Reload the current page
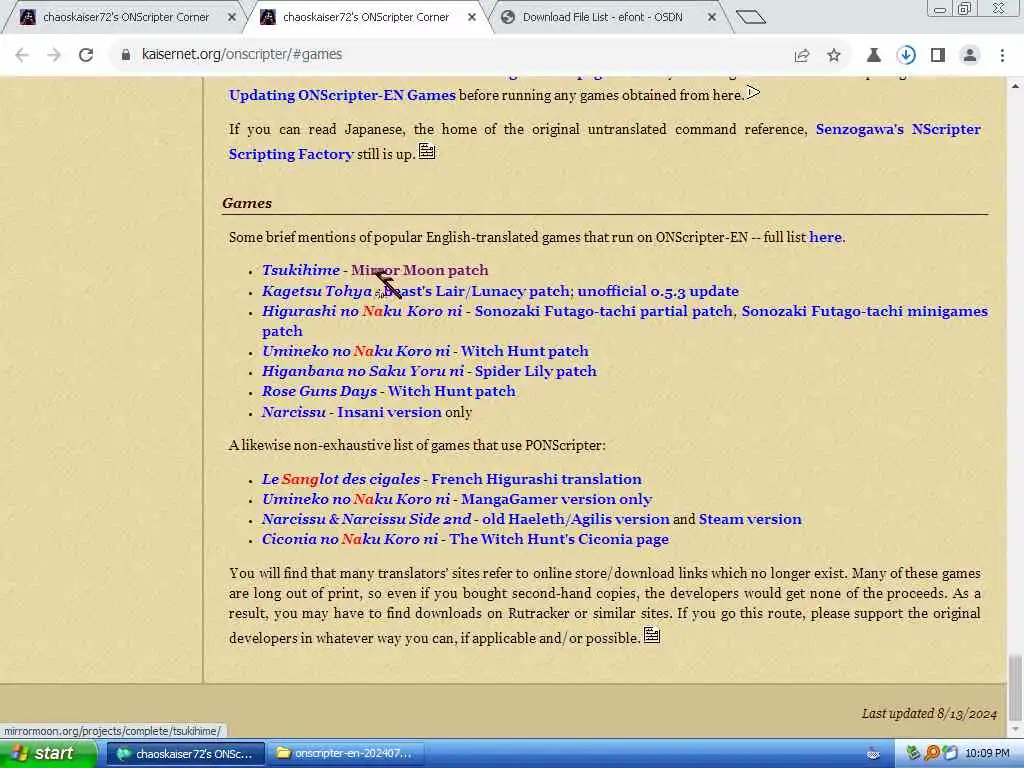Image resolution: width=1024 pixels, height=768 pixels. click(86, 55)
